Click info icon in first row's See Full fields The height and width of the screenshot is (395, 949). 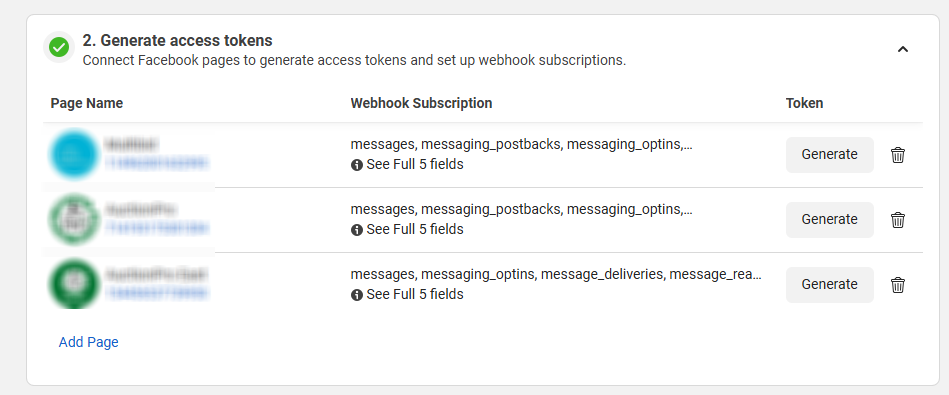[356, 165]
